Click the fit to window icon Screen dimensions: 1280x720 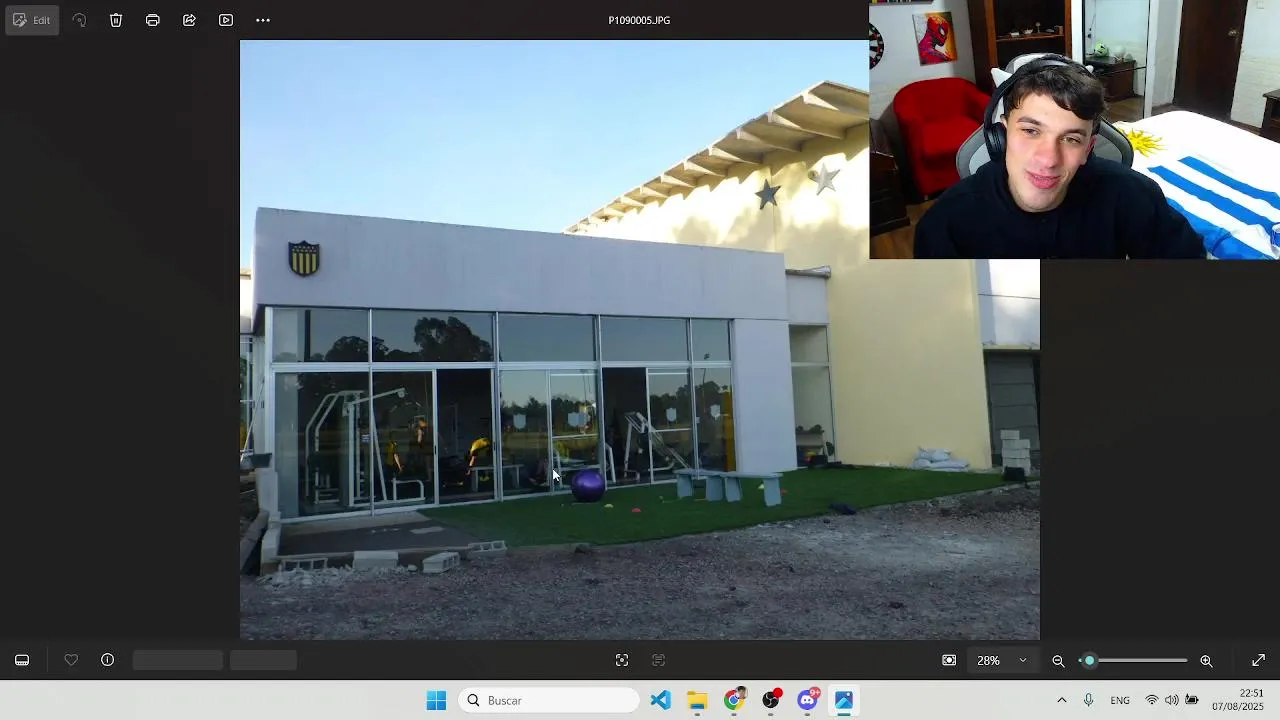click(x=949, y=660)
